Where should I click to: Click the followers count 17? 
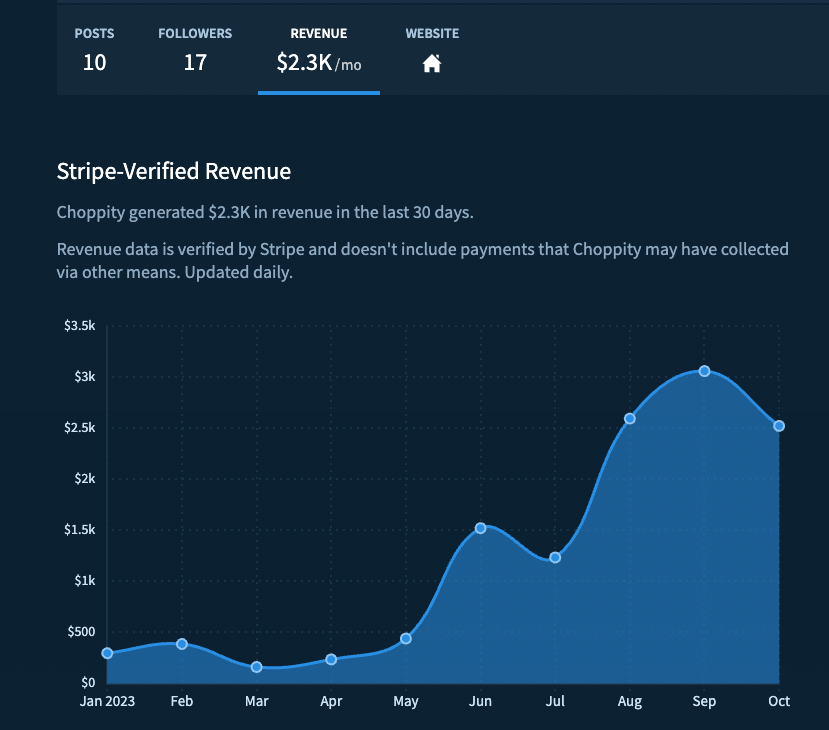[x=195, y=63]
